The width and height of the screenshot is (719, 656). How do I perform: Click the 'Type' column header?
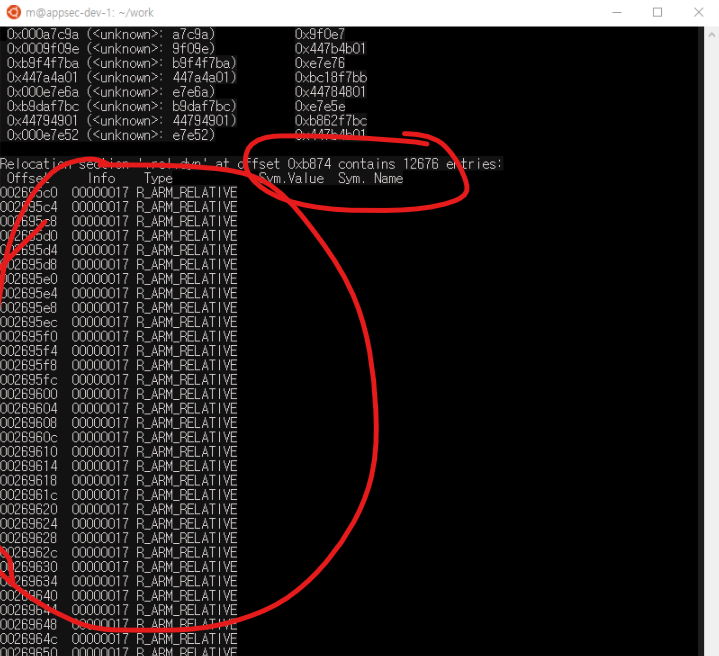(158, 178)
